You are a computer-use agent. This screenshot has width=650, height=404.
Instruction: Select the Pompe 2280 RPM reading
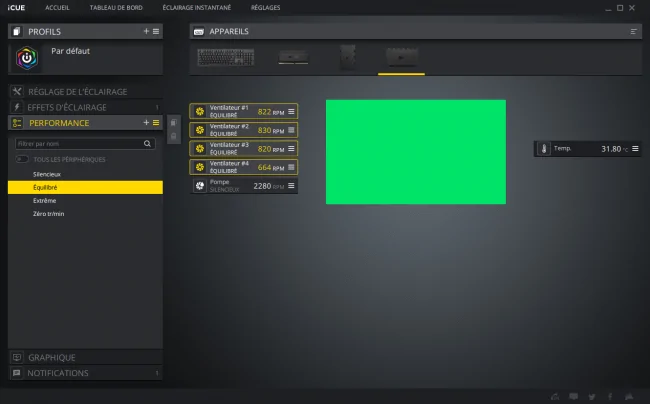pyautogui.click(x=269, y=186)
